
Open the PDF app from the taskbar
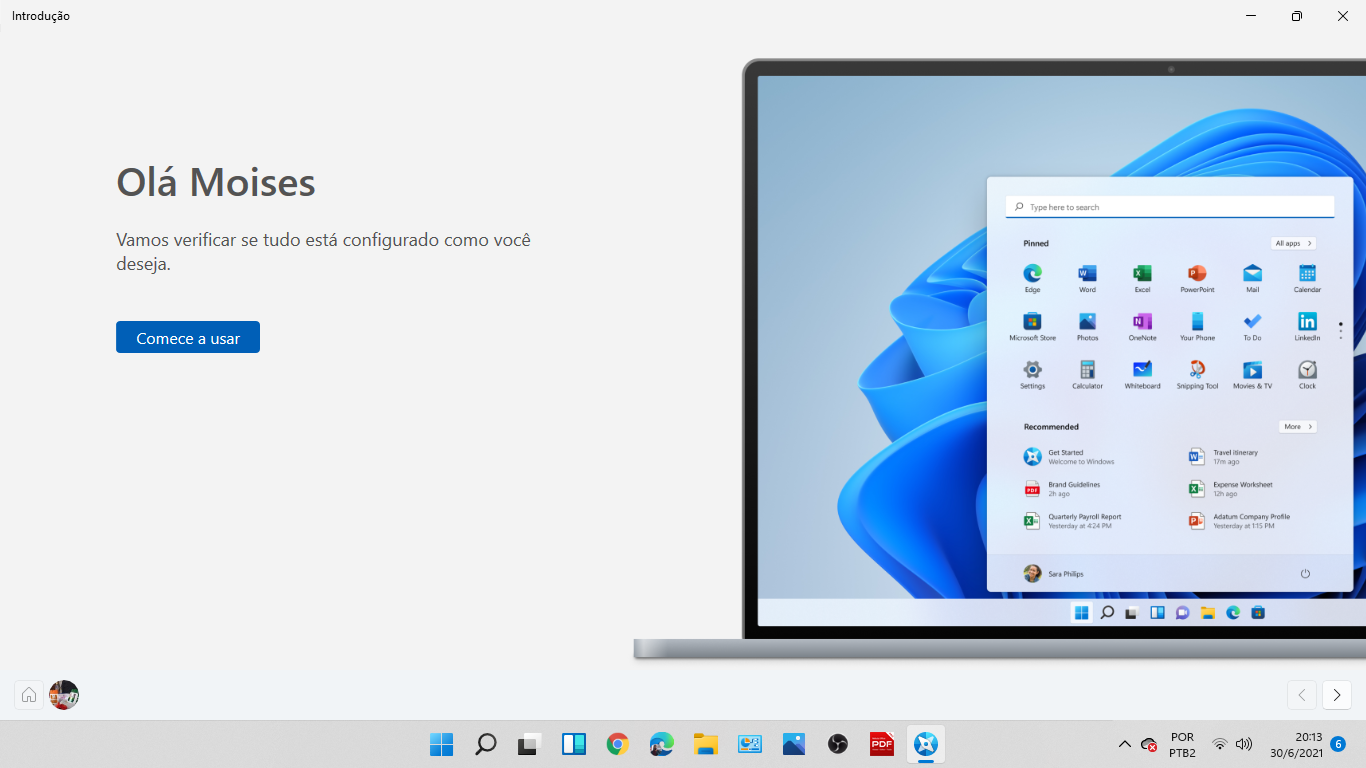tap(881, 744)
